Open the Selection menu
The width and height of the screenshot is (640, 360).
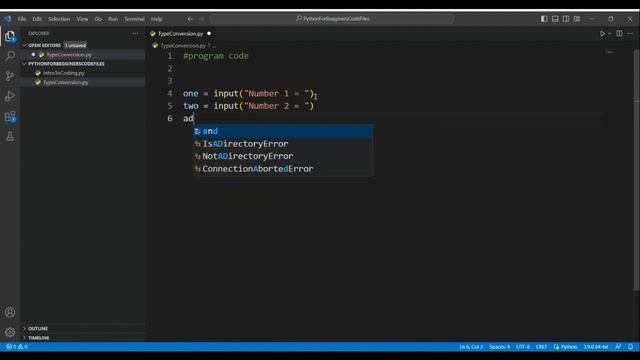[59, 19]
